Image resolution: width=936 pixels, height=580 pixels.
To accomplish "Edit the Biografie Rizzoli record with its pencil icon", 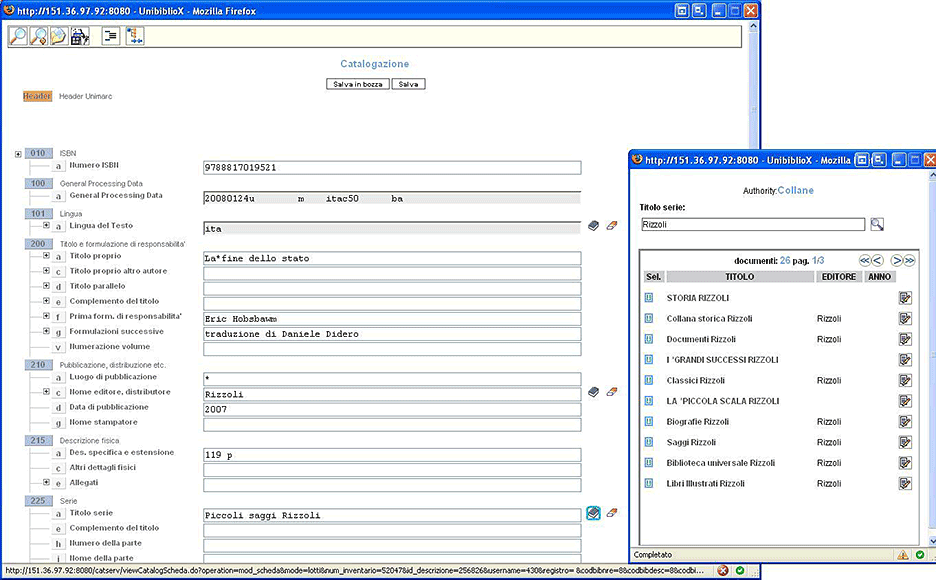I will tap(906, 421).
